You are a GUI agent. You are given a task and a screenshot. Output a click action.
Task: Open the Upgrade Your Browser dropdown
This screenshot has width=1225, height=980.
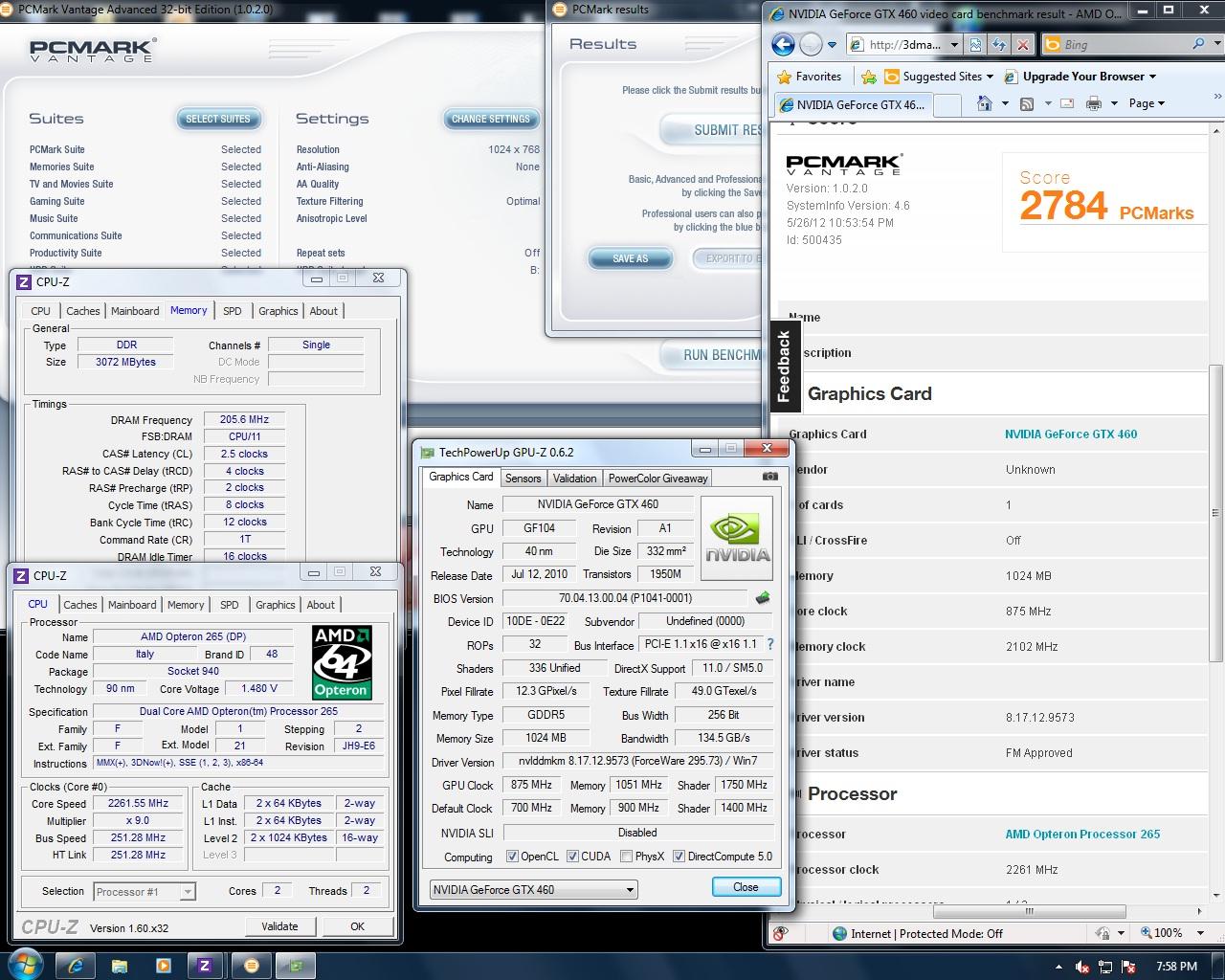1152,77
